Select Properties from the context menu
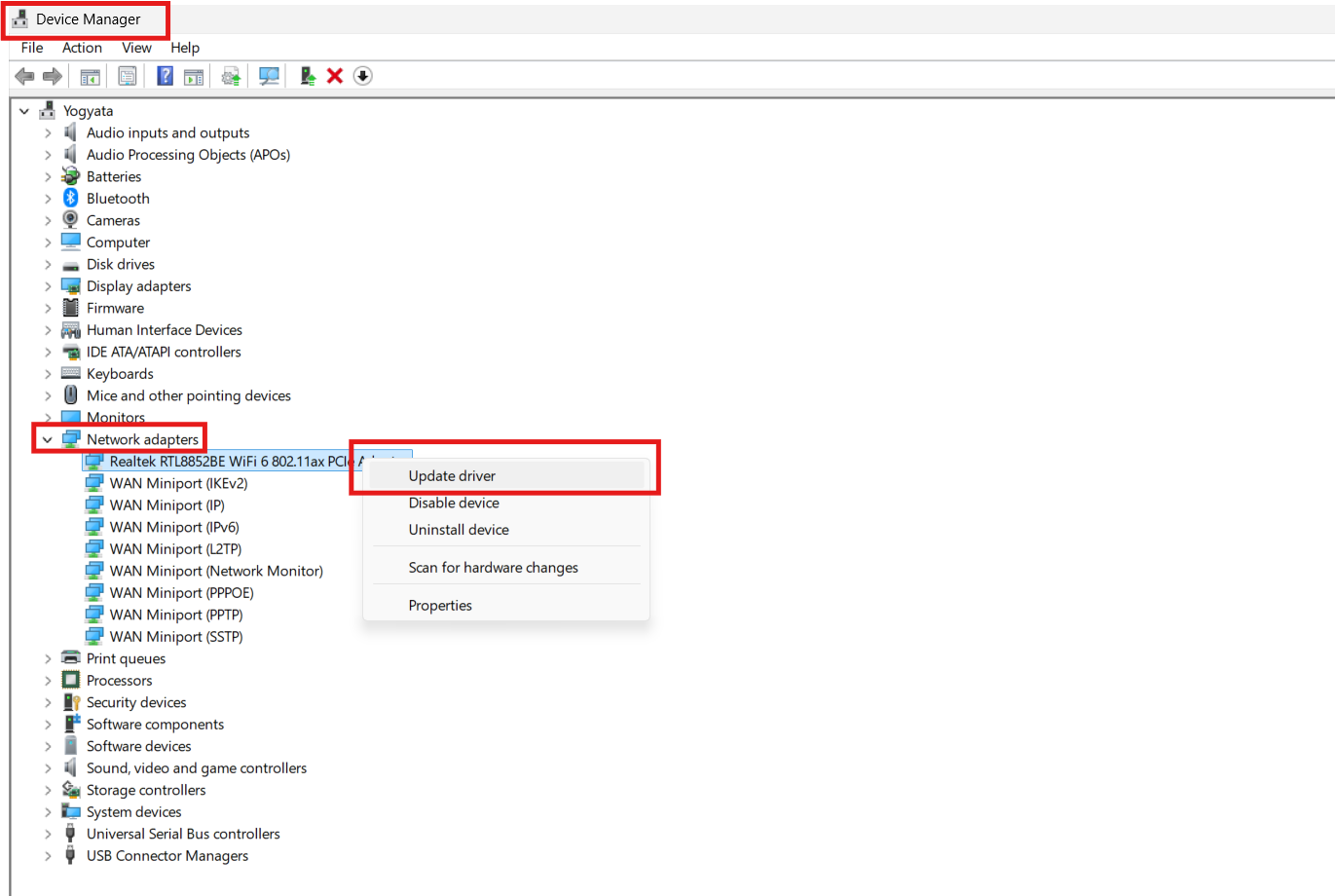 439,605
